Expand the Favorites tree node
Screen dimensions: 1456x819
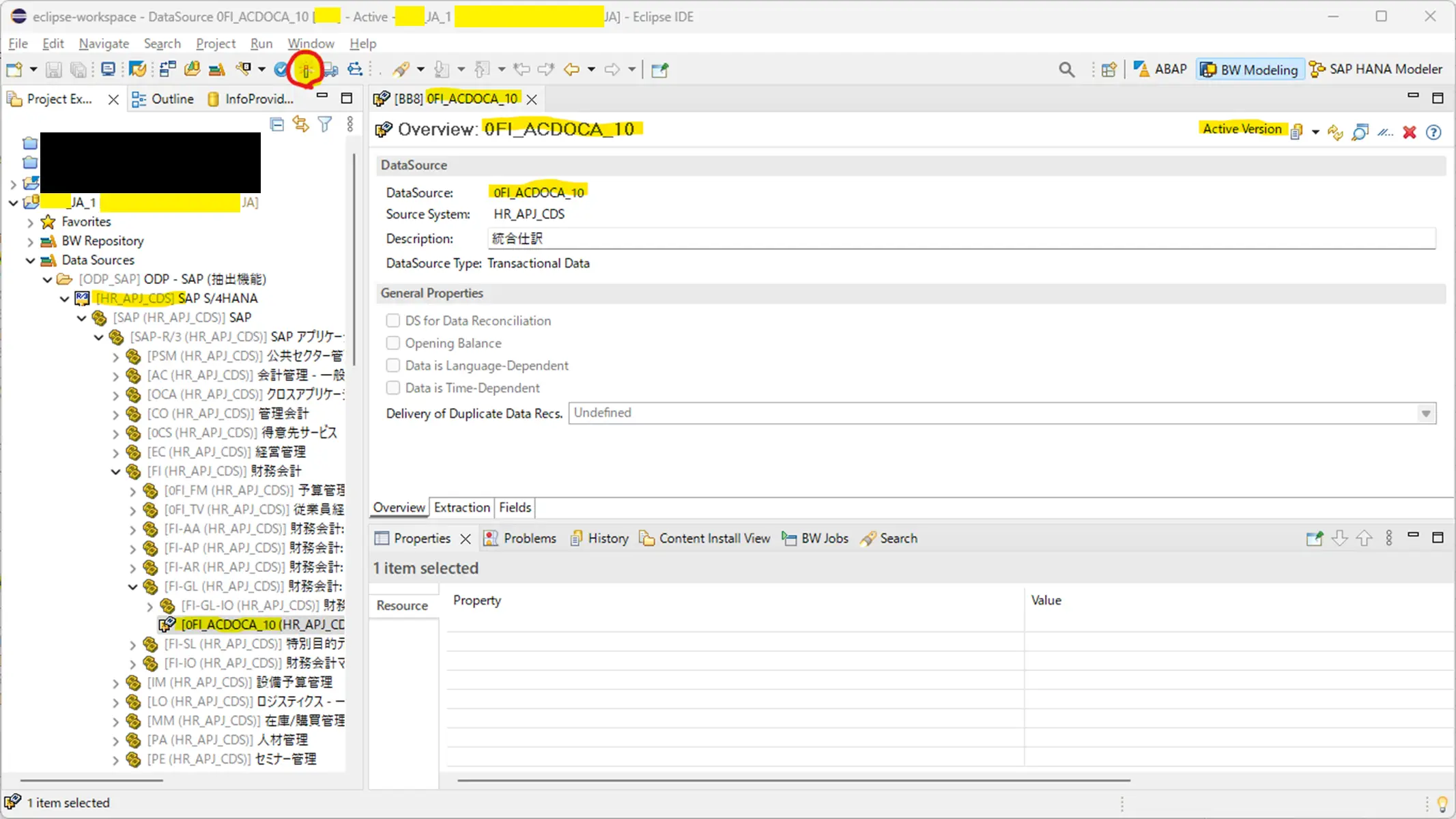pyautogui.click(x=30, y=222)
